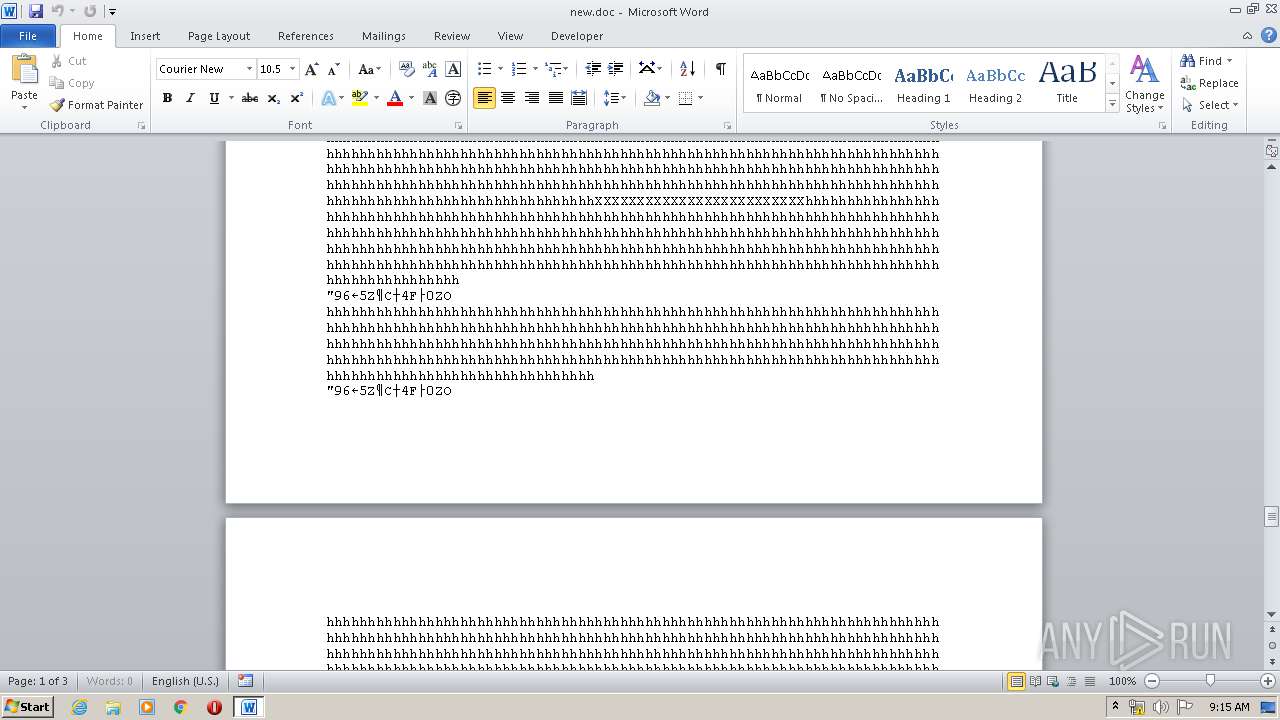This screenshot has width=1280, height=720.
Task: Toggle Align Text Left
Action: tap(485, 98)
